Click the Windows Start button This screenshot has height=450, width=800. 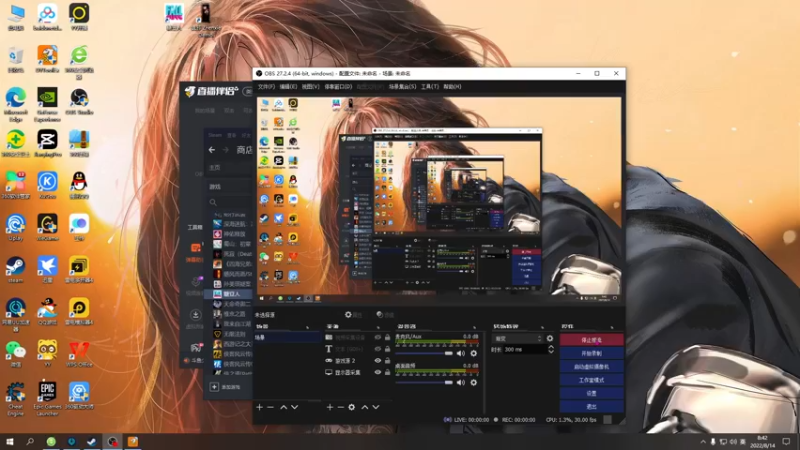click(x=10, y=441)
